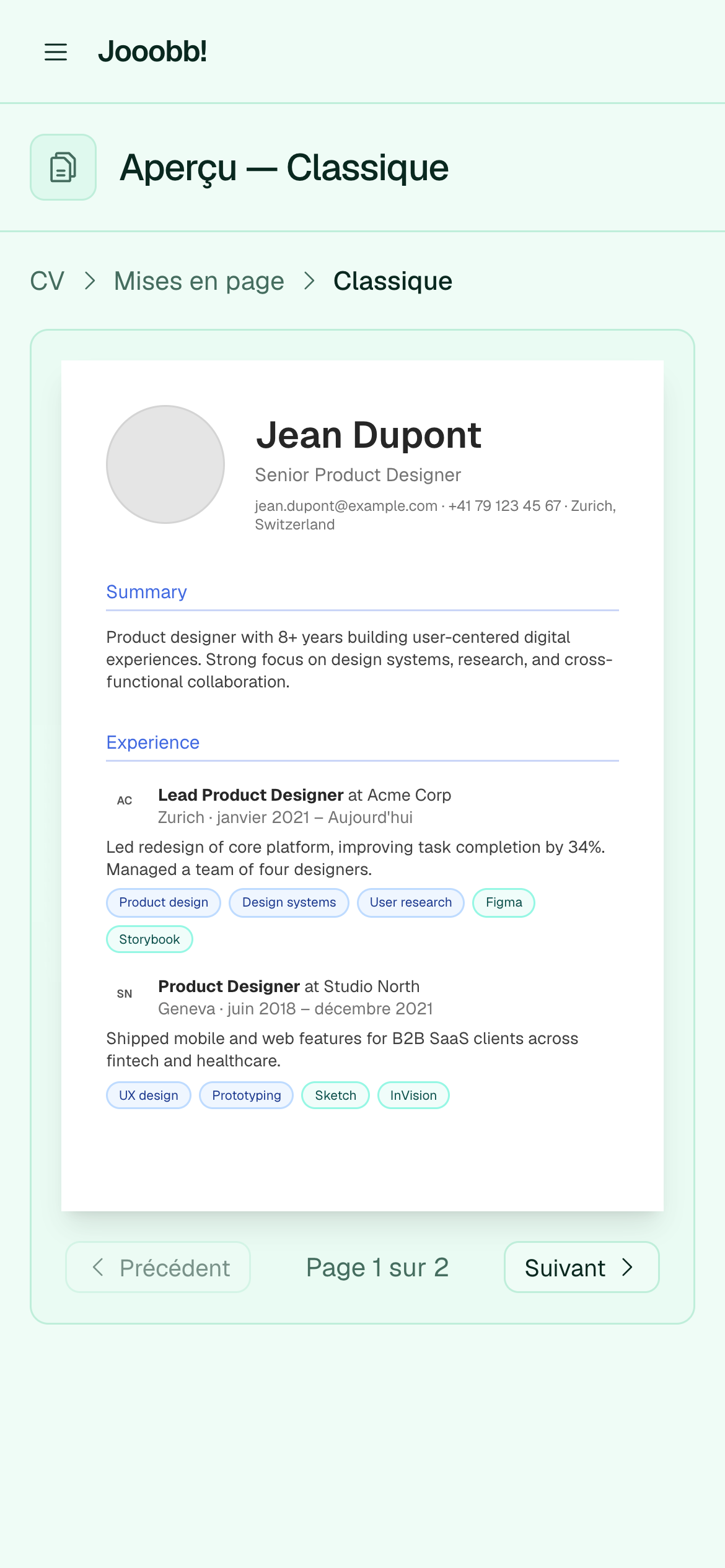This screenshot has width=725, height=1568.
Task: Click the chevron after CV breadcrumb
Action: (90, 281)
